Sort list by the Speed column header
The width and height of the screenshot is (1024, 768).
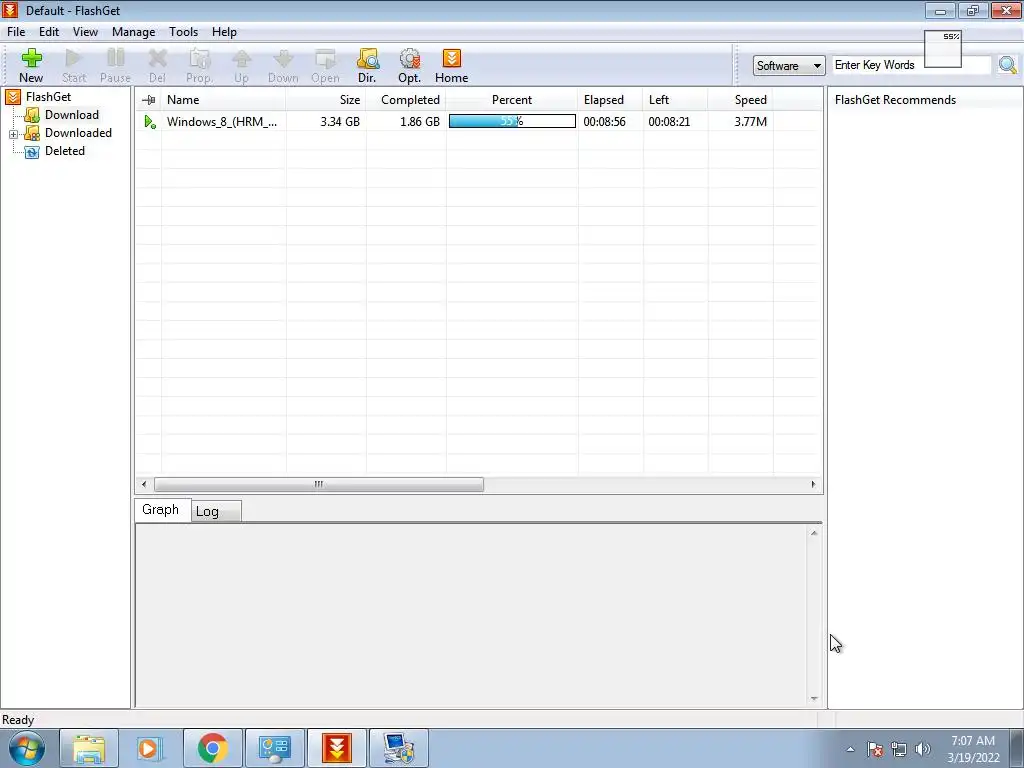tap(741, 100)
